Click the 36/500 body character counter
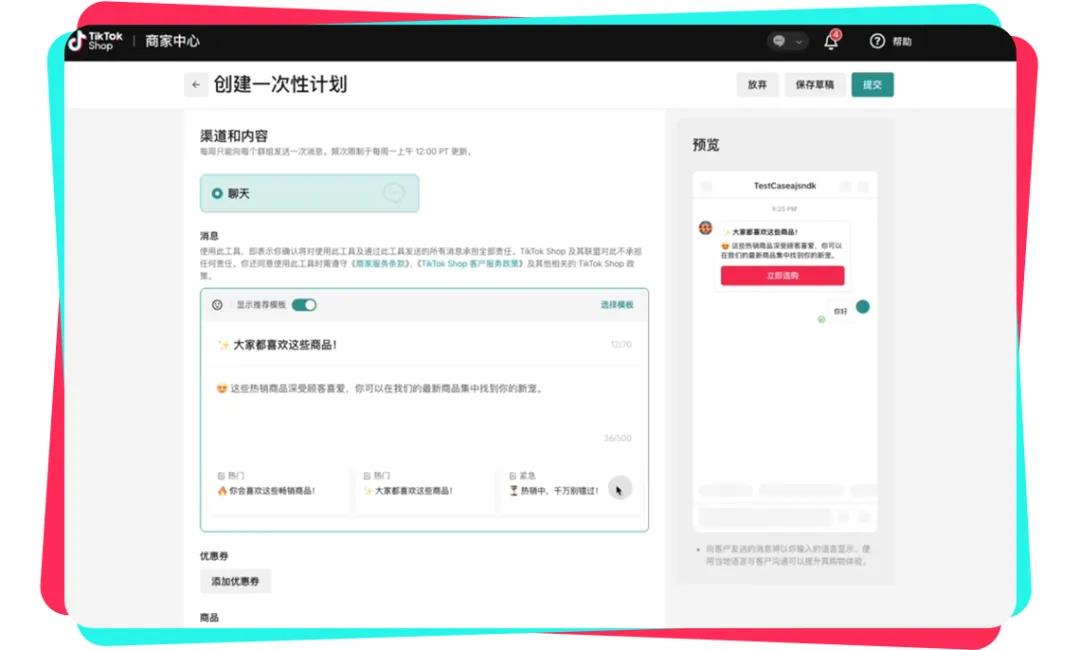Screen dimensions: 1080x650 pos(617,438)
